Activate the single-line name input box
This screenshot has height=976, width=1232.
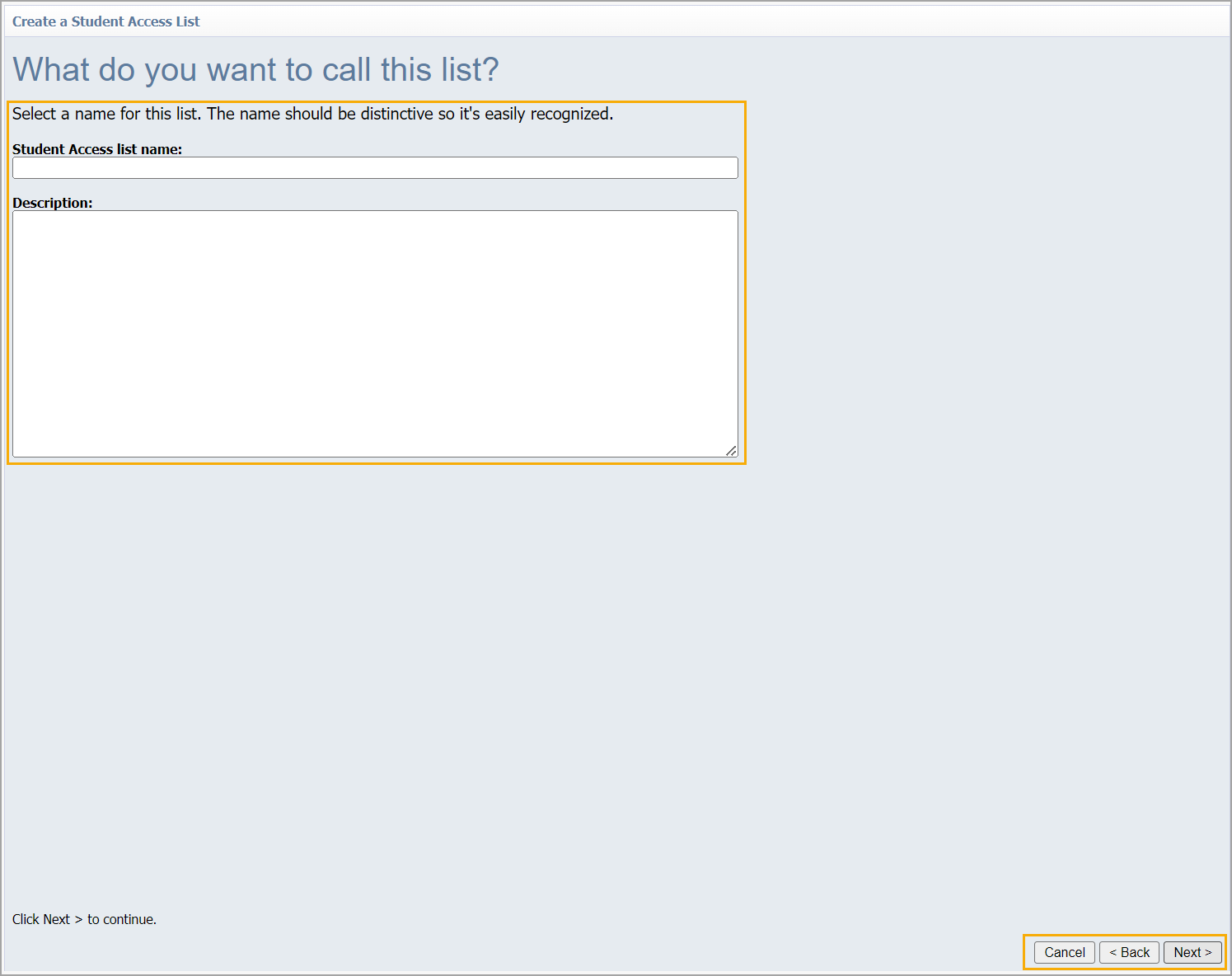point(375,168)
